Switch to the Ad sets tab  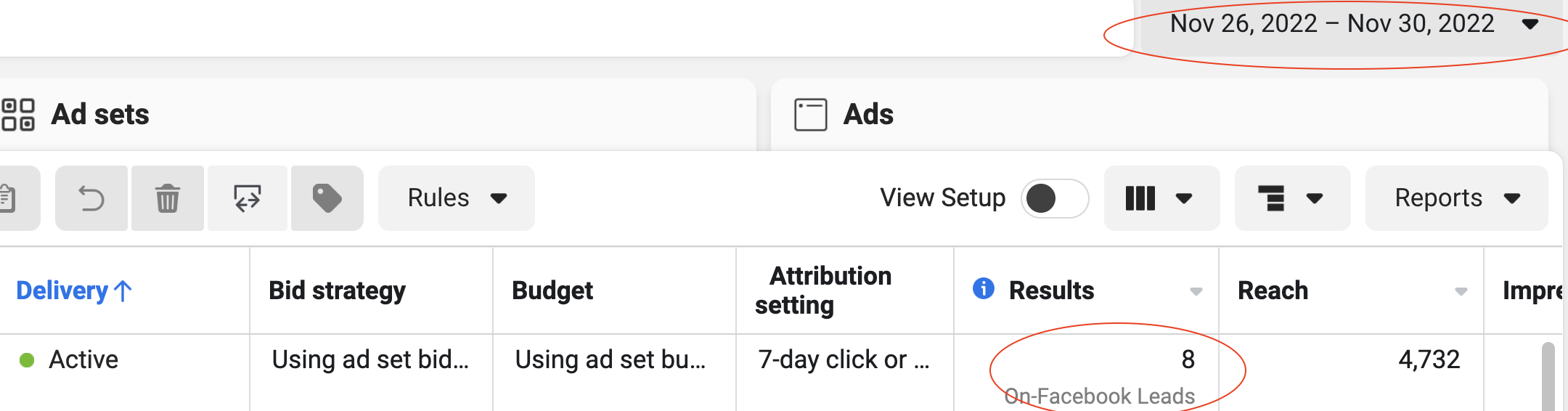click(99, 115)
